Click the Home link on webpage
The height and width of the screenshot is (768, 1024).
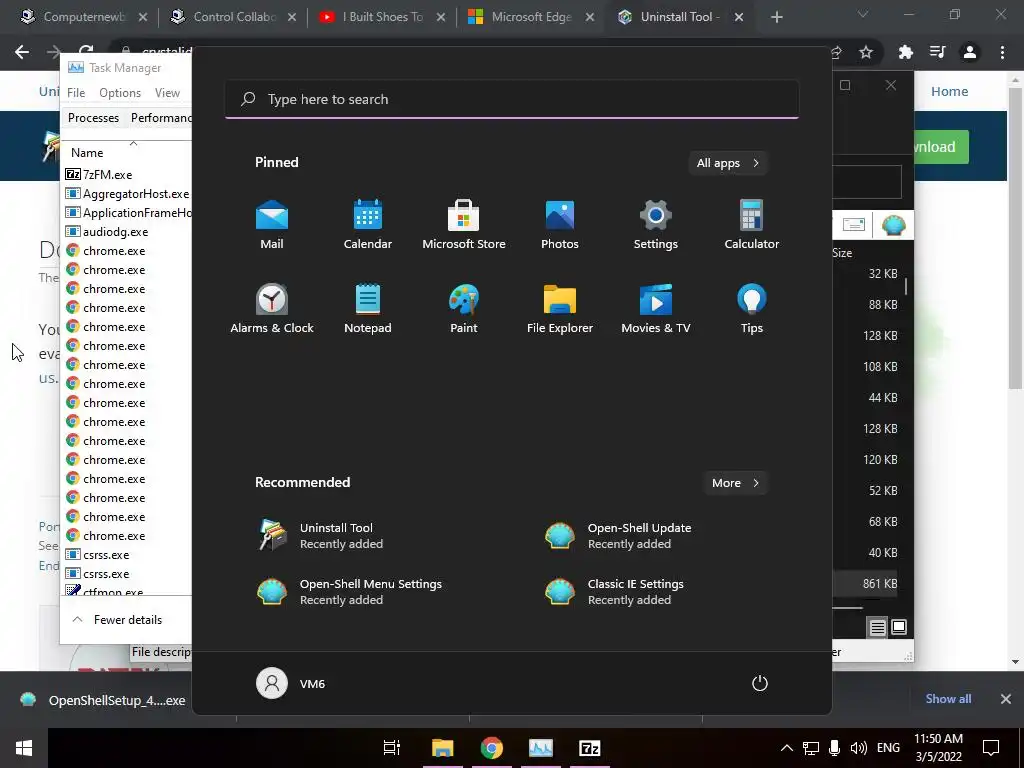950,91
